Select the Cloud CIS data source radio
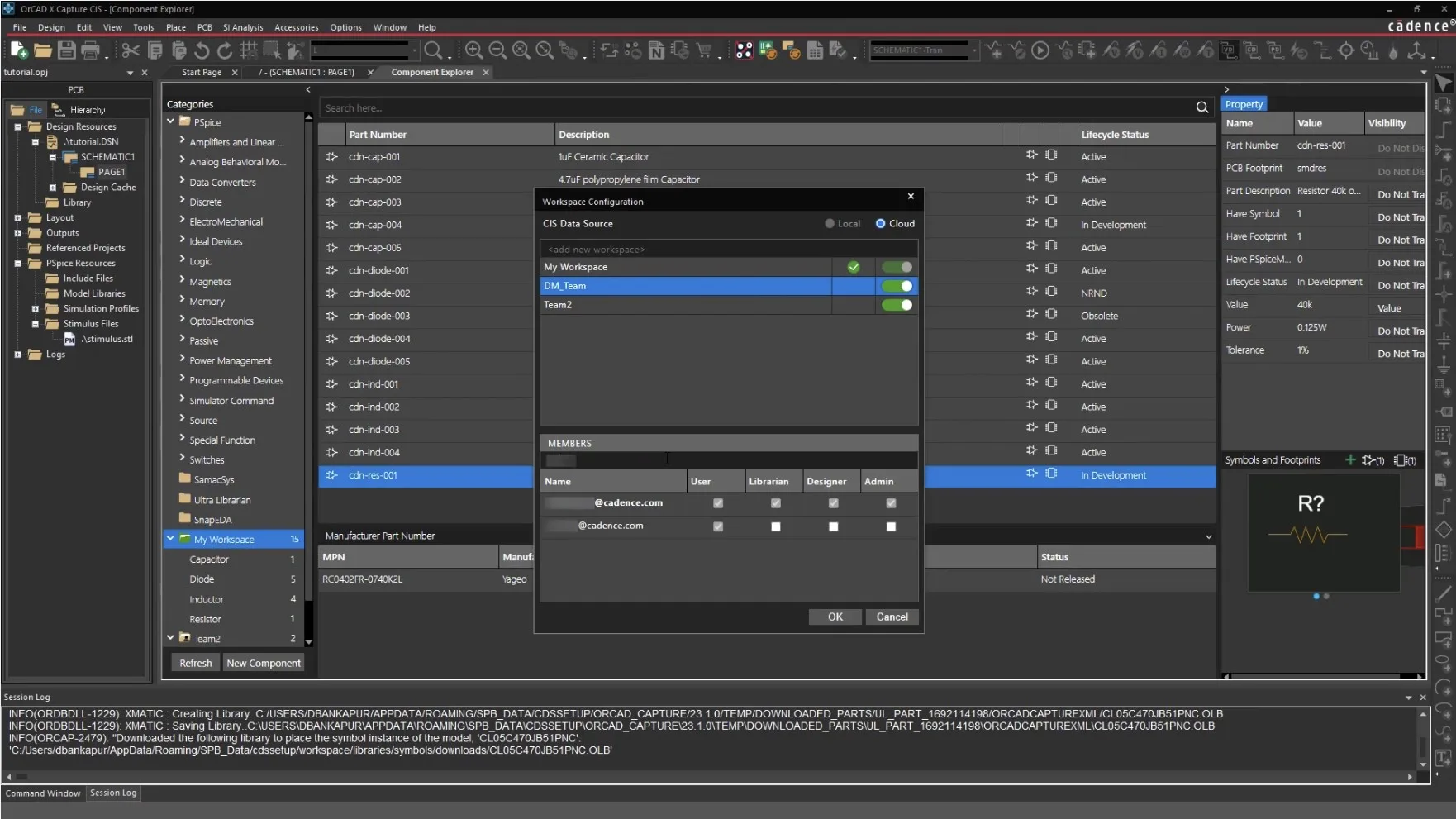This screenshot has height=819, width=1456. click(x=880, y=223)
